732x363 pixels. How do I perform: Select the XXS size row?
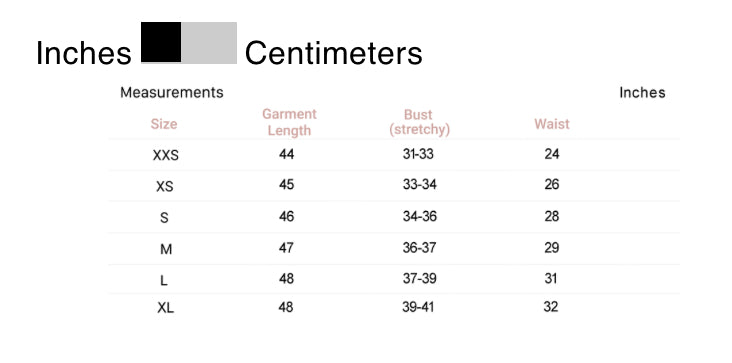click(394, 155)
